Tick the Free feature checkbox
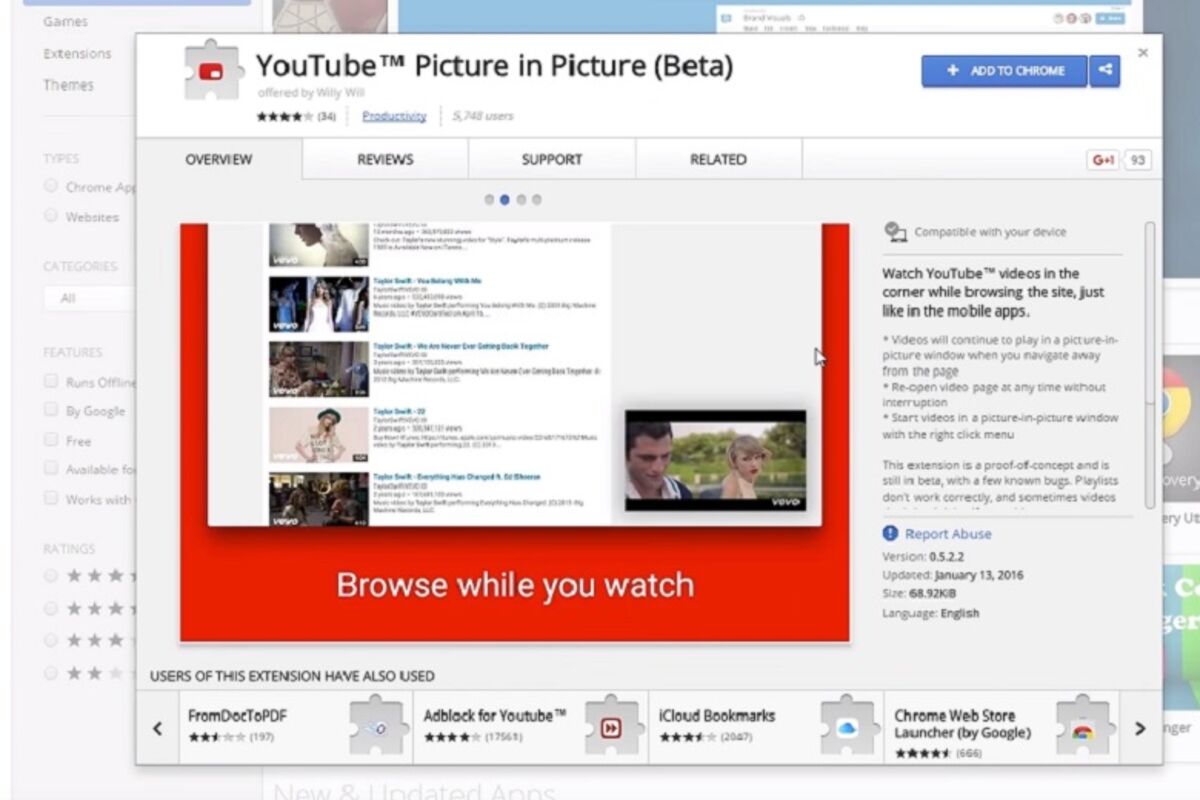1200x800 pixels. click(51, 440)
